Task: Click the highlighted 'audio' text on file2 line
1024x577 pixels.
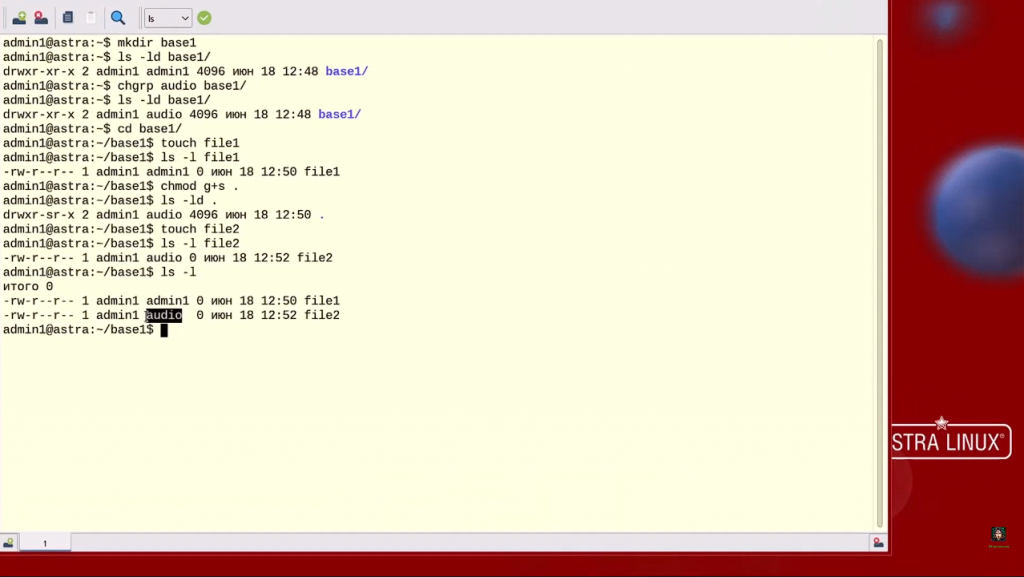Action: [163, 315]
